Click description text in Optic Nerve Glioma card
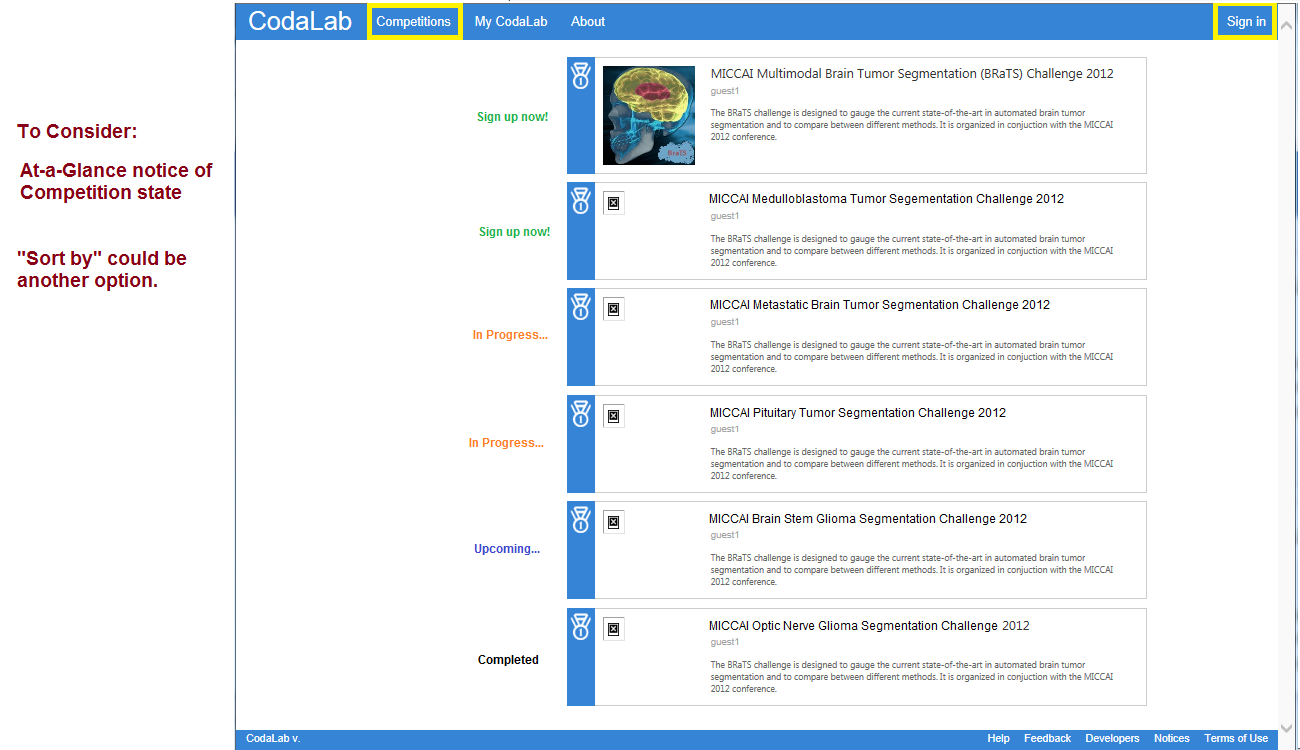 coord(912,677)
